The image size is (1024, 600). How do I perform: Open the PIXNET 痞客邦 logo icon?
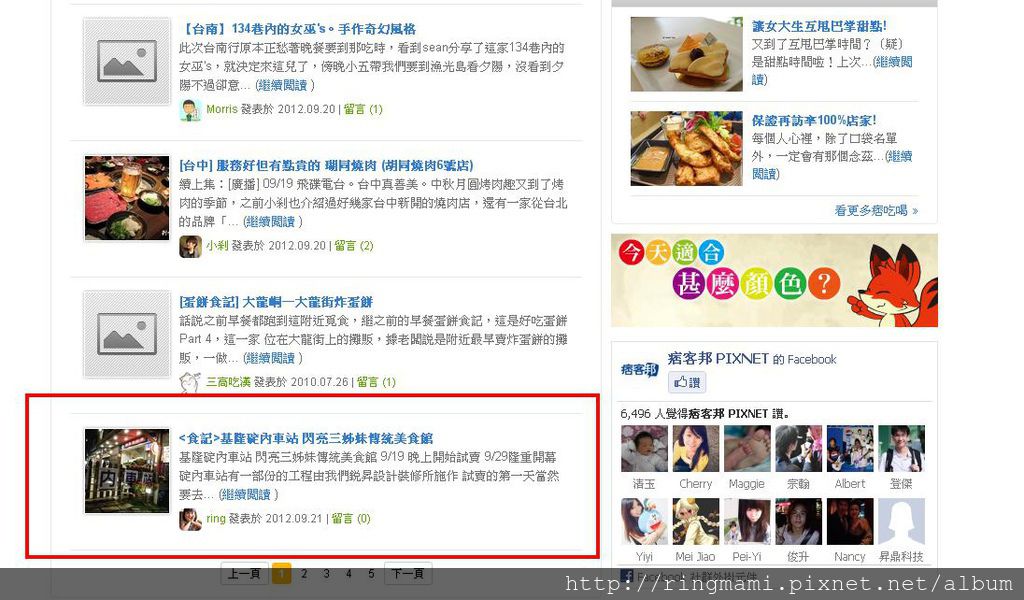tap(639, 370)
